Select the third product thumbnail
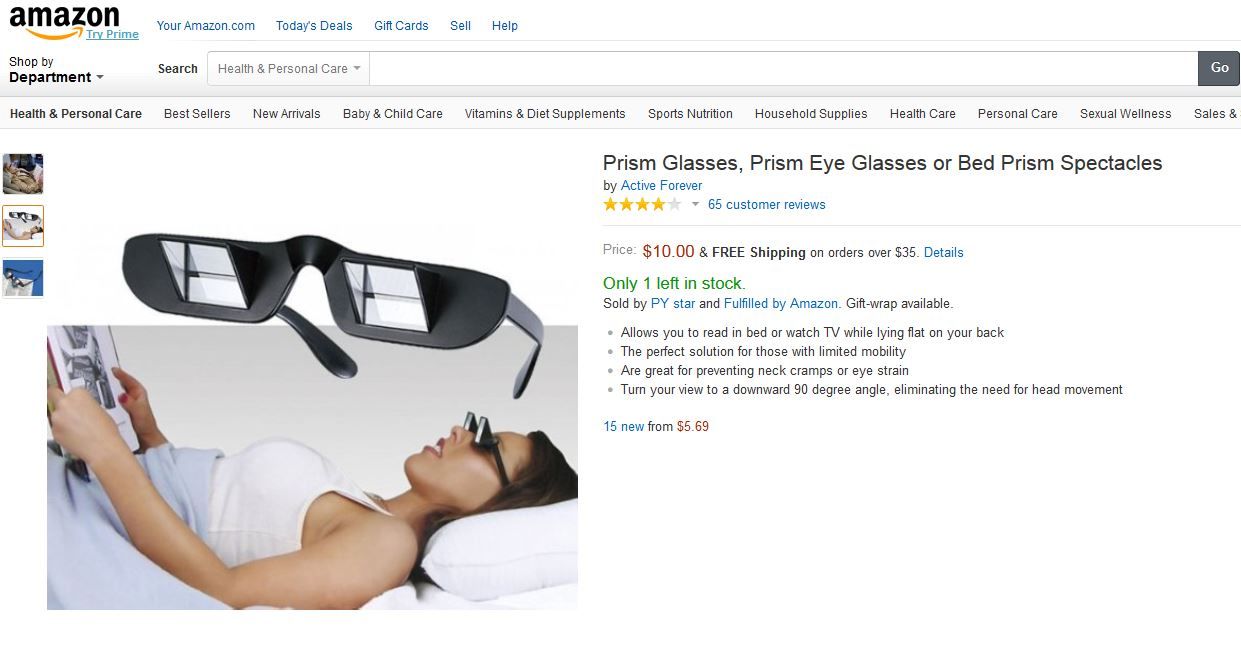Viewport: 1241px width, 669px height. point(23,278)
